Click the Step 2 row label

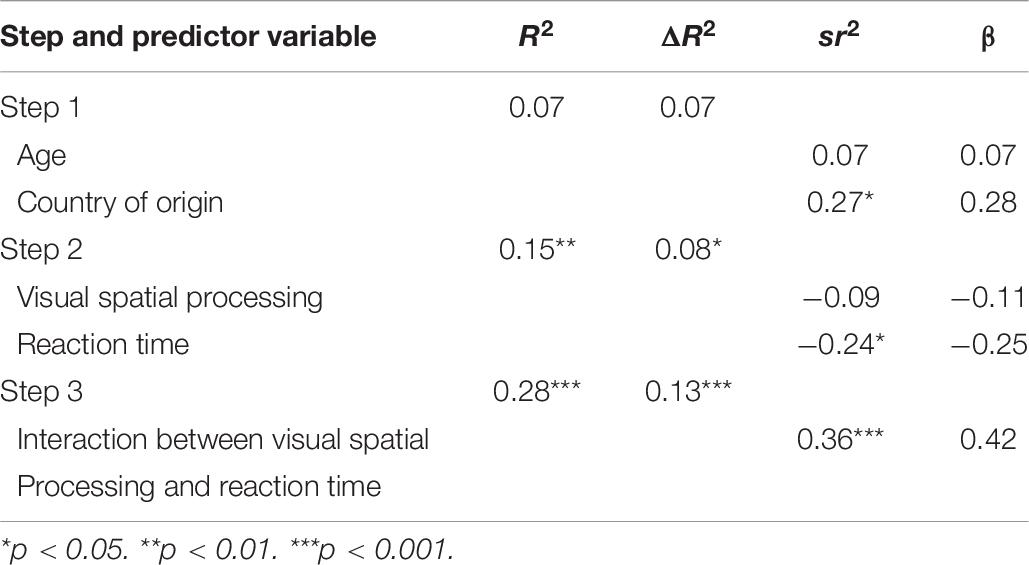[41, 249]
